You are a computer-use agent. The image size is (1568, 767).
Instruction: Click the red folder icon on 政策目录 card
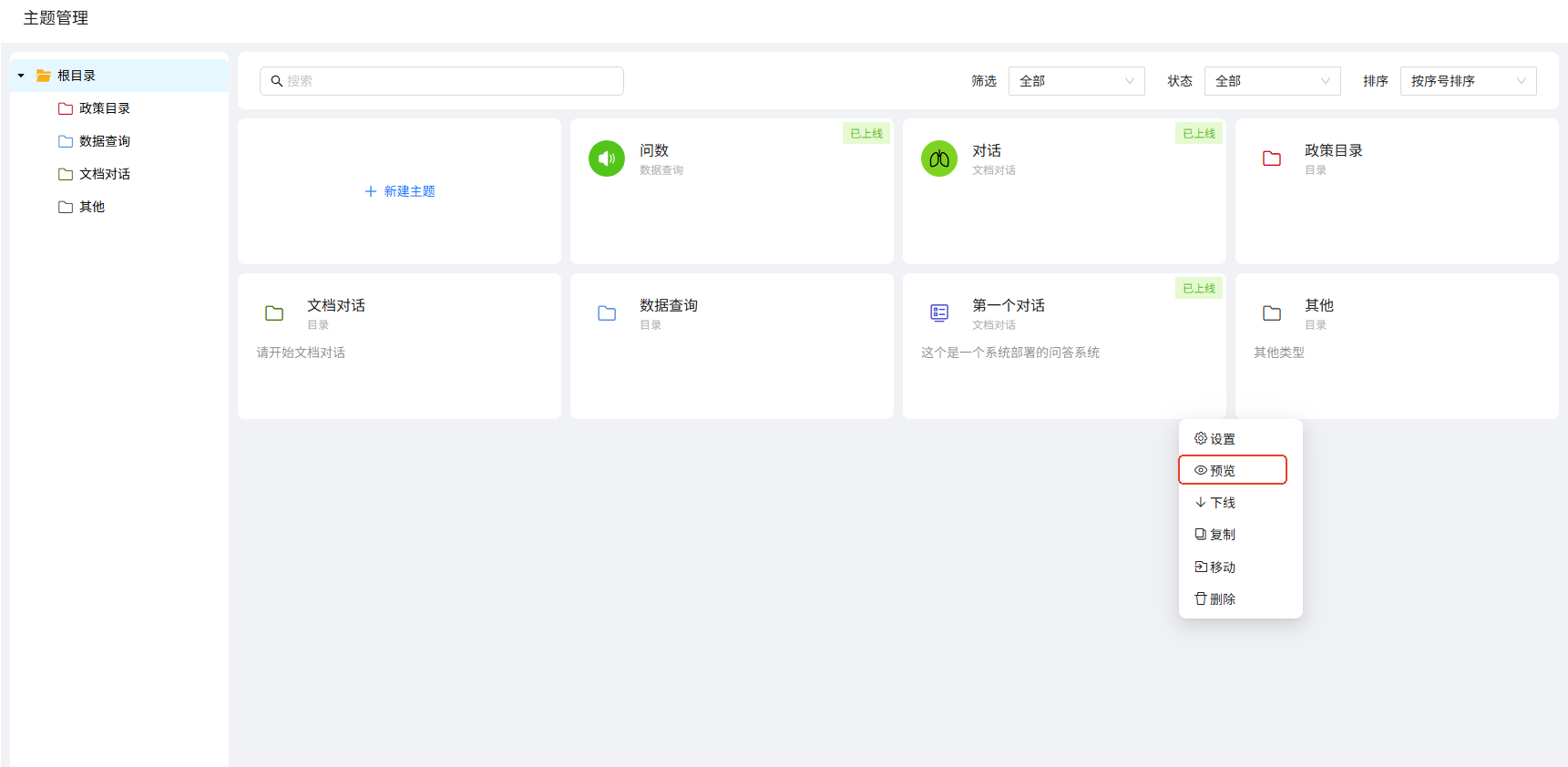pyautogui.click(x=1271, y=159)
